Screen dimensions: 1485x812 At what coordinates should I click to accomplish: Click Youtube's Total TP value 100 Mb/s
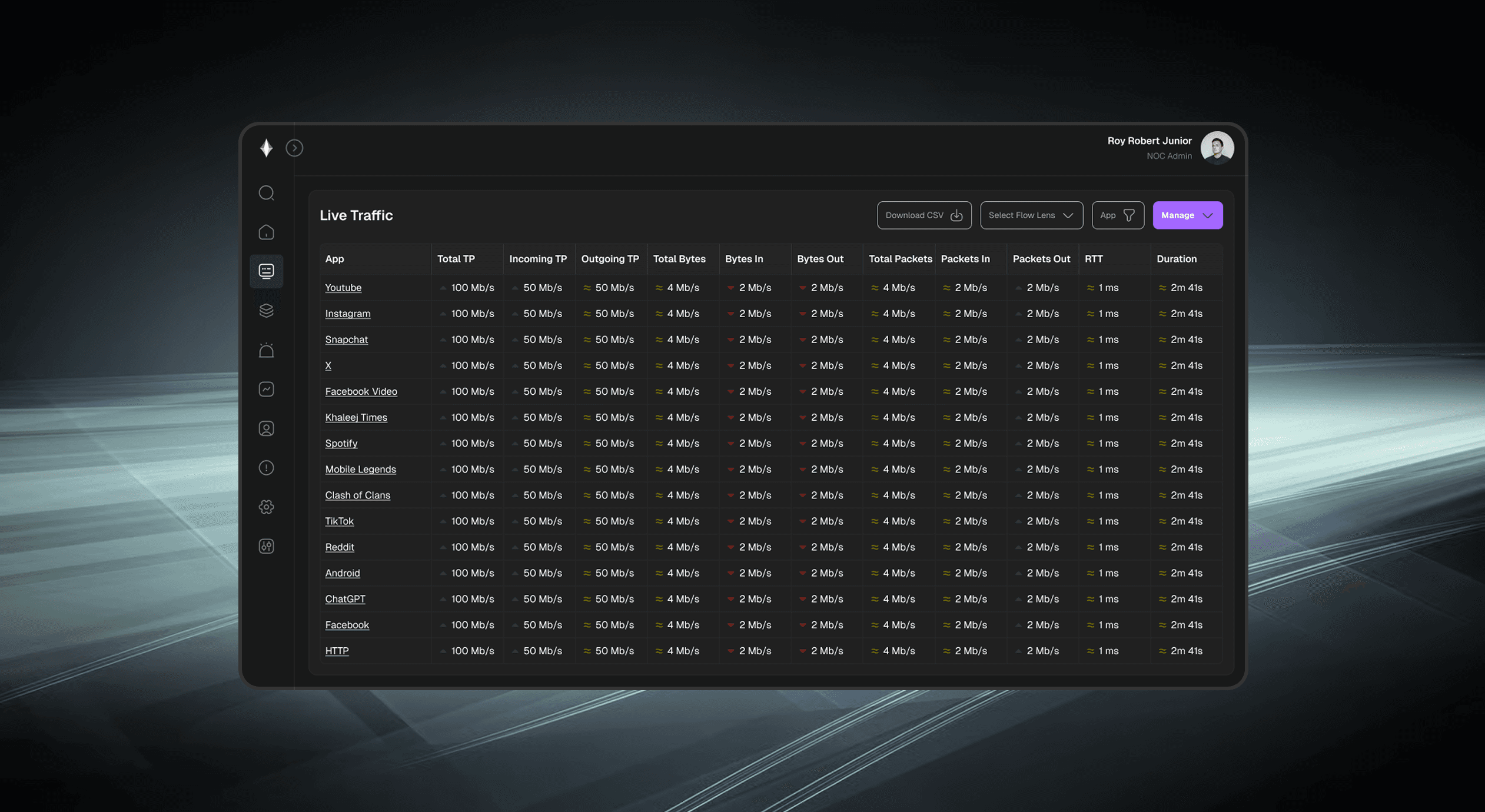point(473,288)
